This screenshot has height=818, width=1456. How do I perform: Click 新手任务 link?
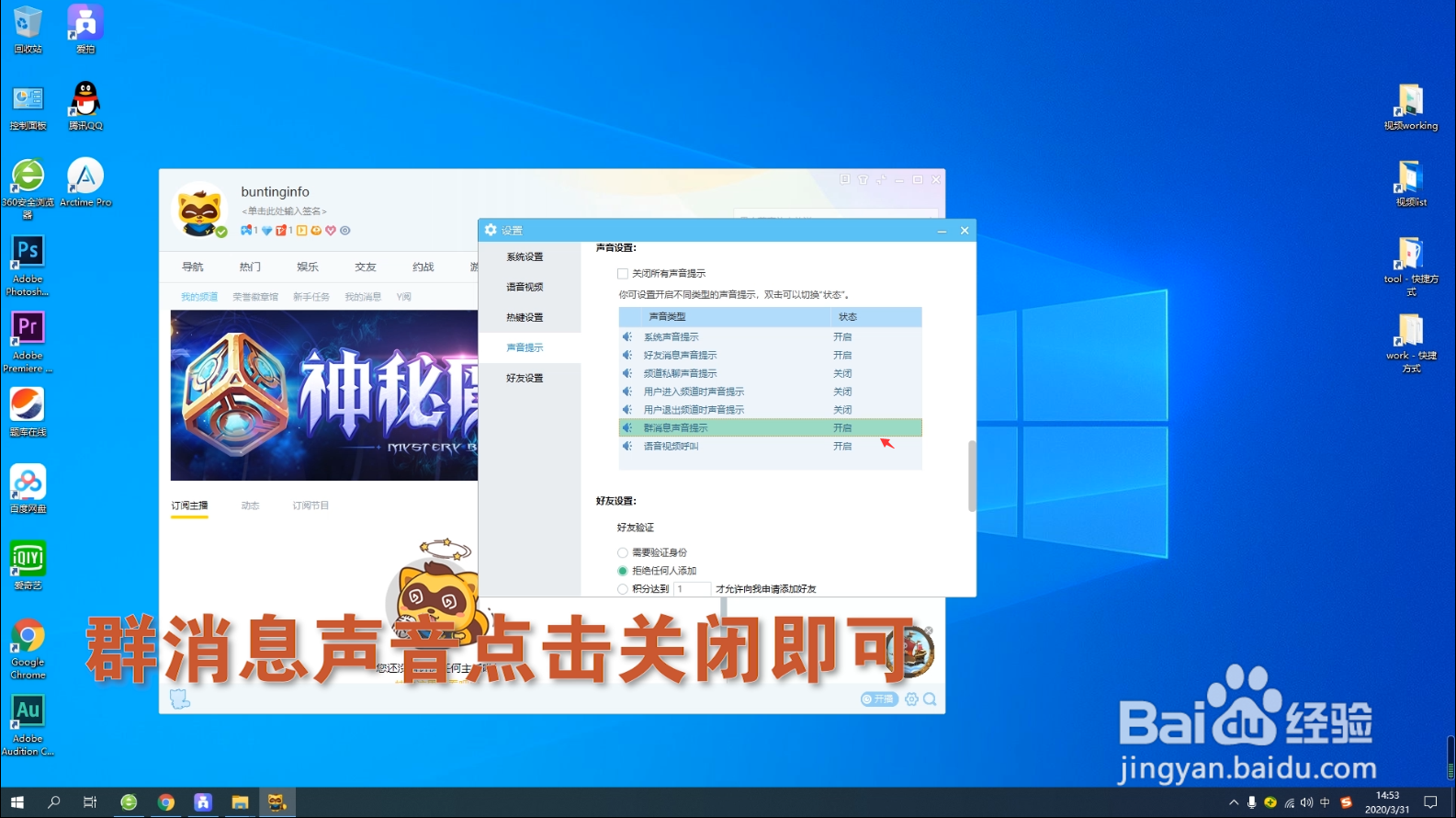pos(311,297)
